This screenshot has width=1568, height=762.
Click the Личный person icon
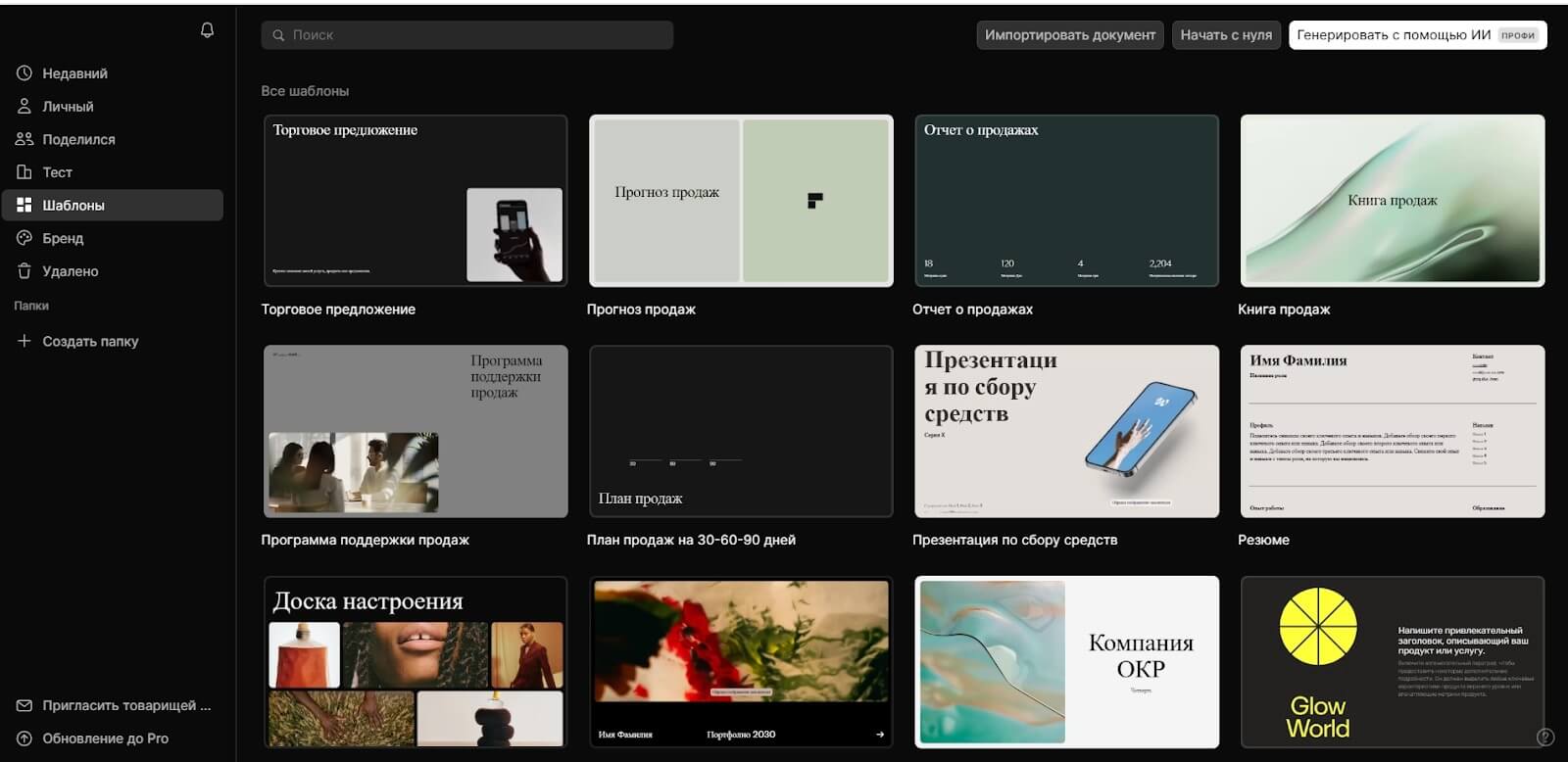24,106
